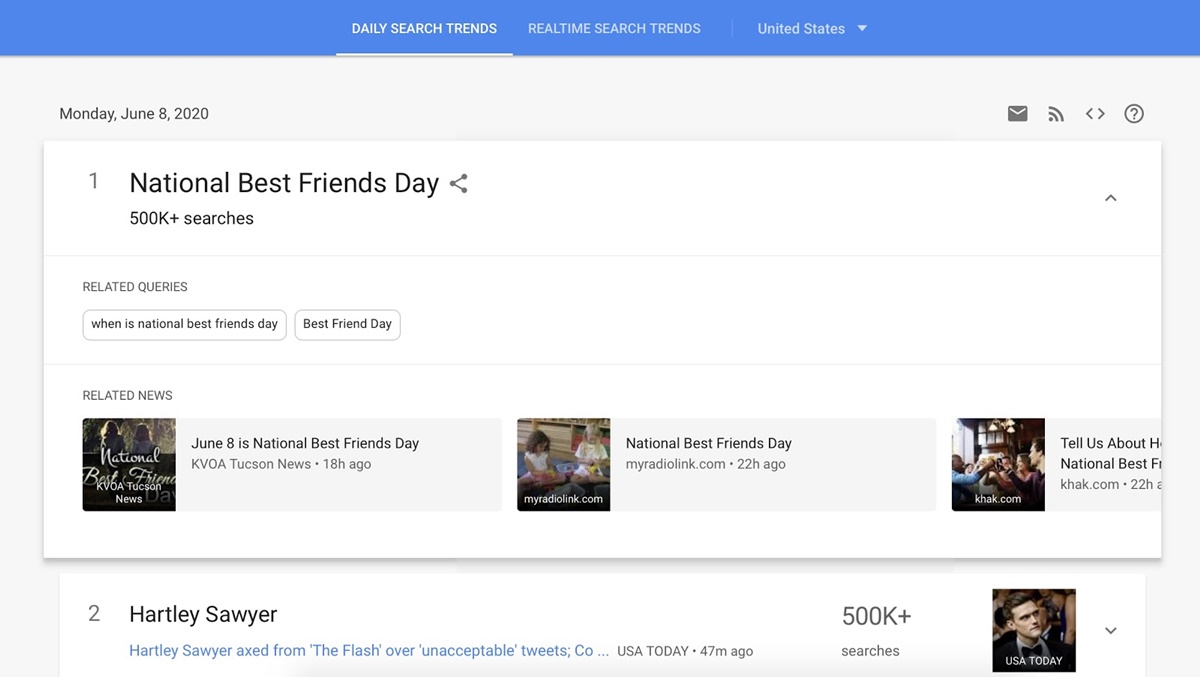Open the United States country dropdown

pos(812,29)
